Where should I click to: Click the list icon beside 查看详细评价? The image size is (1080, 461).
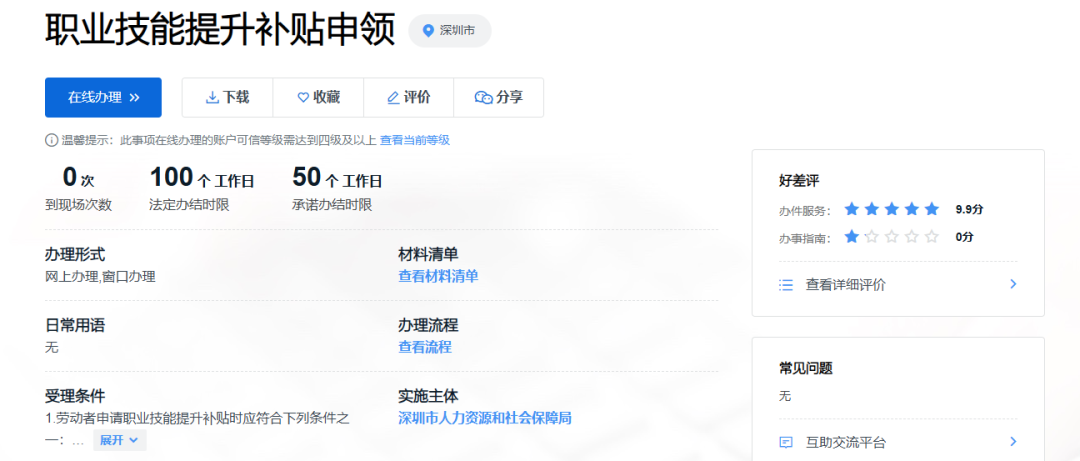point(786,285)
